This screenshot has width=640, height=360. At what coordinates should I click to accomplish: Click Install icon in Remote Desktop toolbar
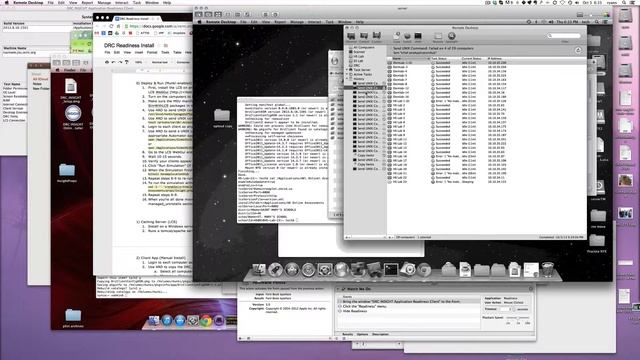407,37
